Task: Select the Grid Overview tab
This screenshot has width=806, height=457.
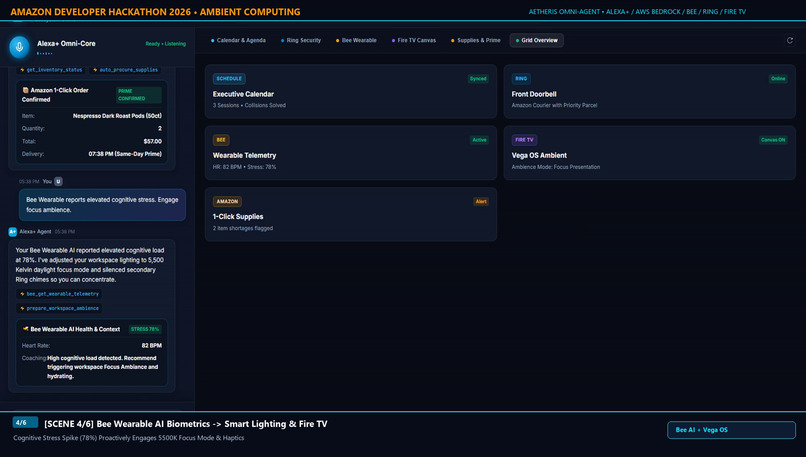Action: (x=537, y=40)
